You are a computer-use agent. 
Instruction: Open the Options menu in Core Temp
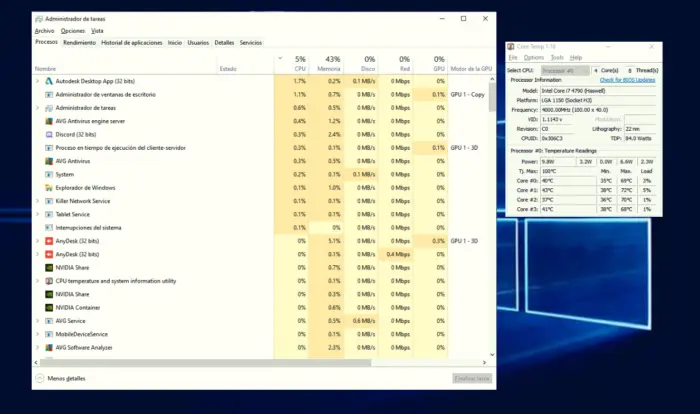[533, 58]
